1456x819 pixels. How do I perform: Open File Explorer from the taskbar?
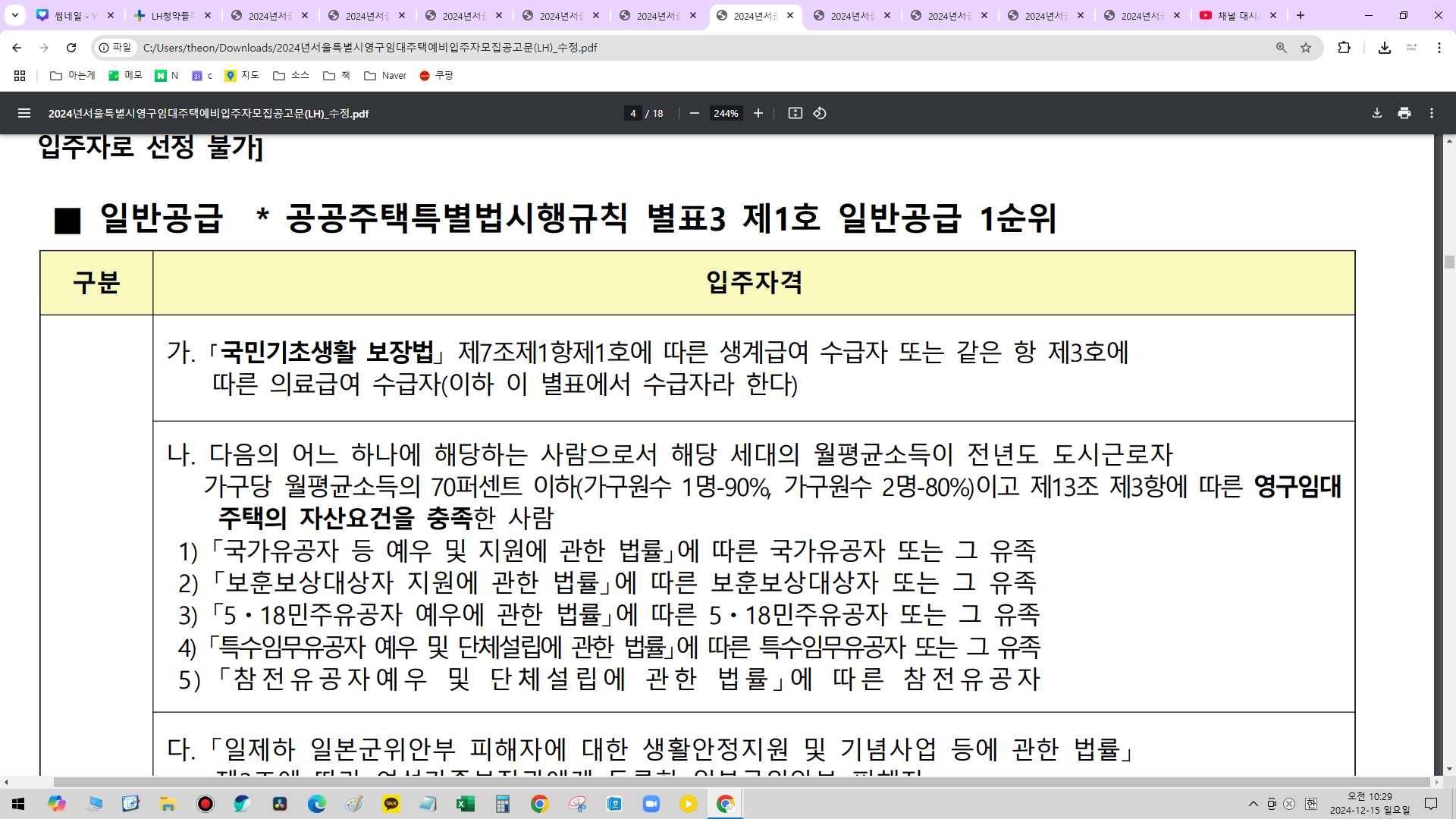(x=168, y=804)
